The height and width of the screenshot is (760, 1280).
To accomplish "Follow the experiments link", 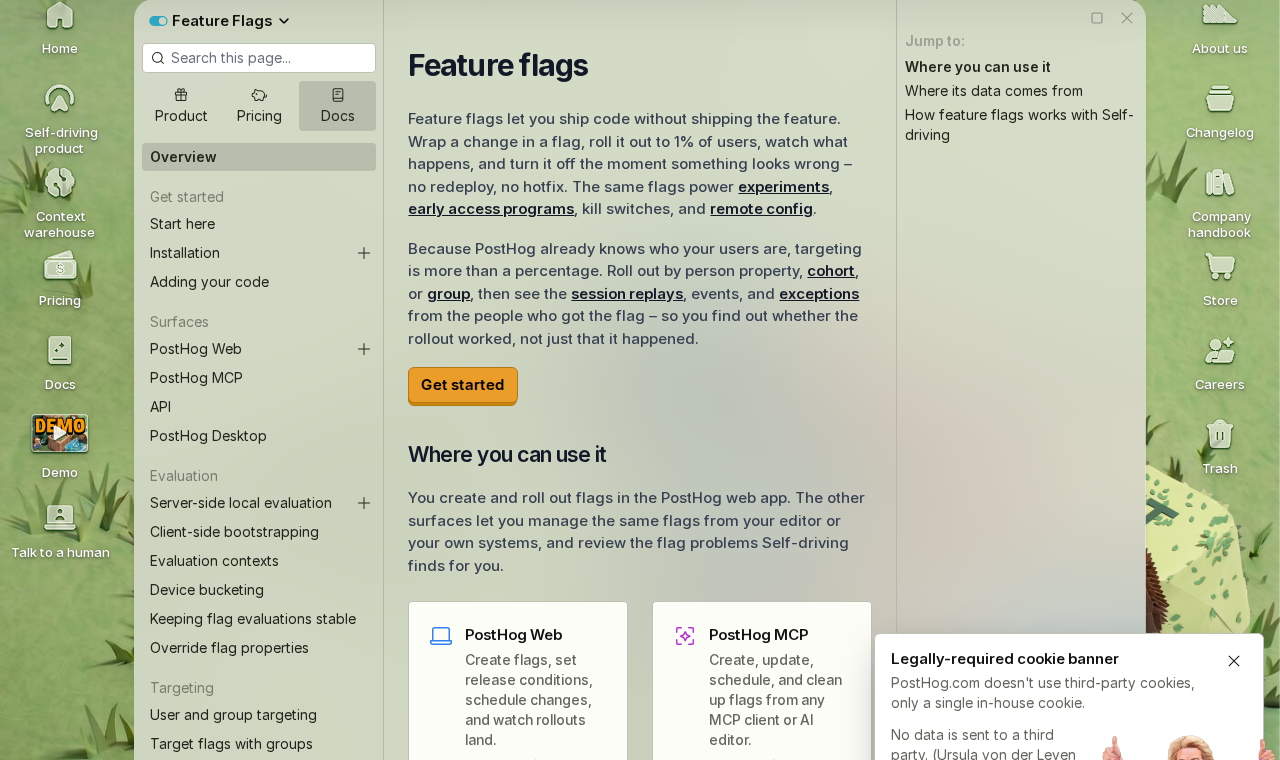I will click(x=783, y=187).
